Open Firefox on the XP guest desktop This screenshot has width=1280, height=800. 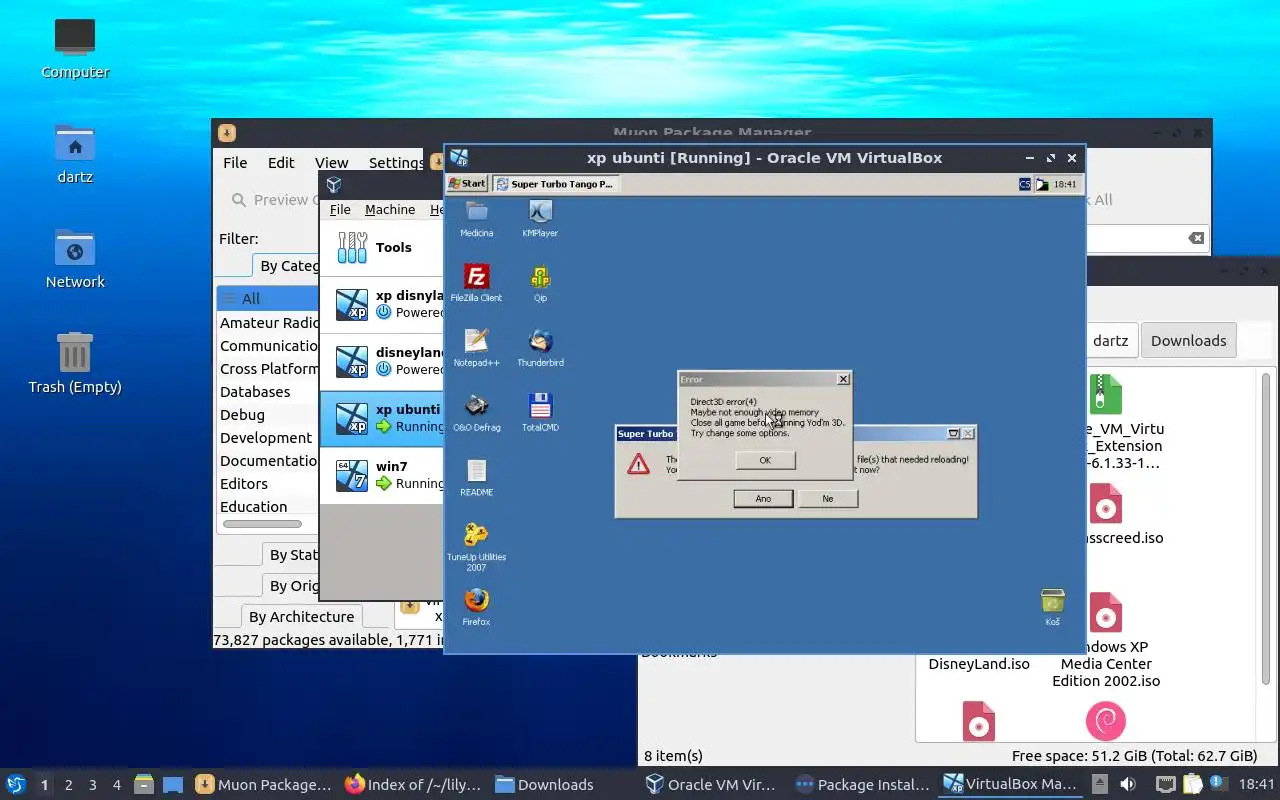point(476,606)
